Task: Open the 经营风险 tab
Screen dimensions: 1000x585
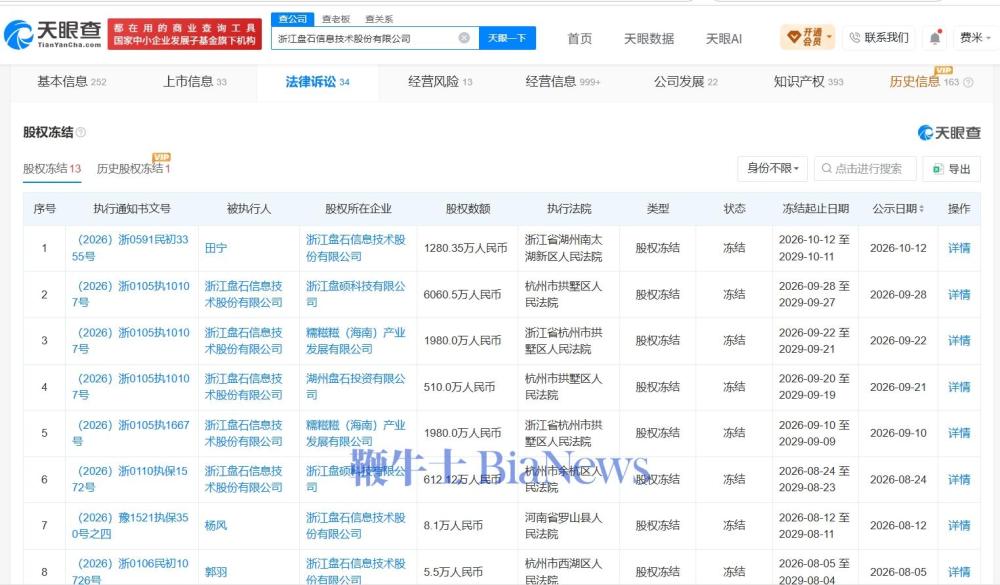Action: tap(440, 82)
